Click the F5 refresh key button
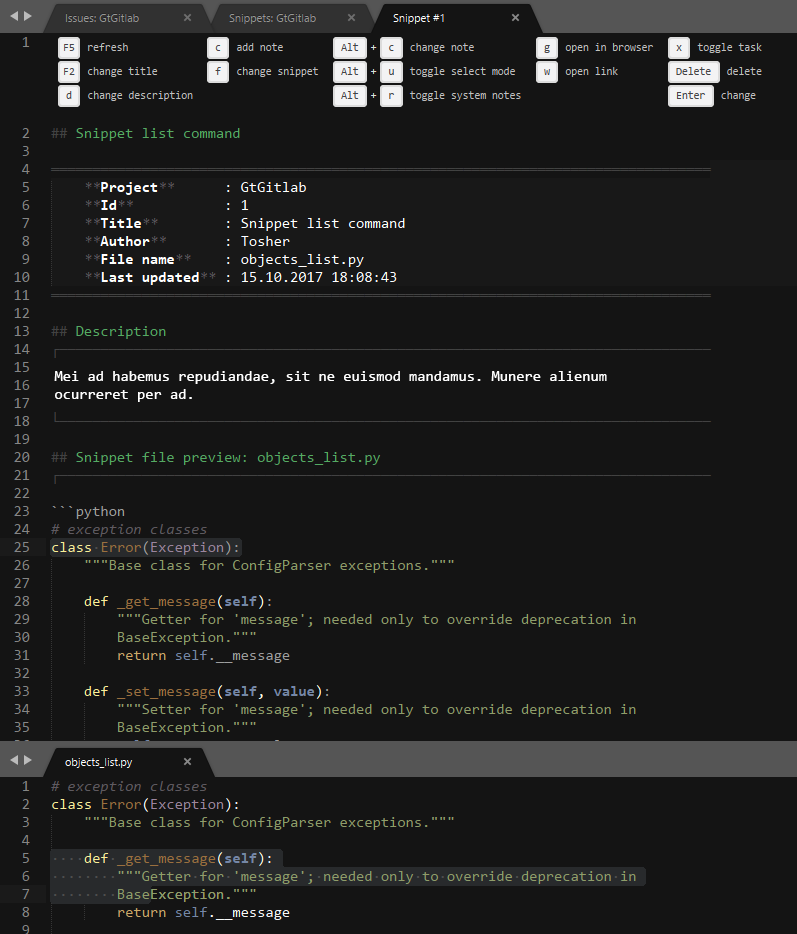Screen dimensions: 797x934 (x=69, y=48)
